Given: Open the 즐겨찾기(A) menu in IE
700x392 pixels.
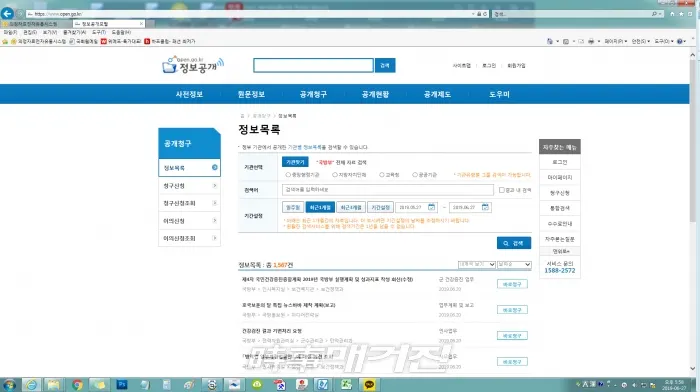Looking at the screenshot, I should pos(74,32).
